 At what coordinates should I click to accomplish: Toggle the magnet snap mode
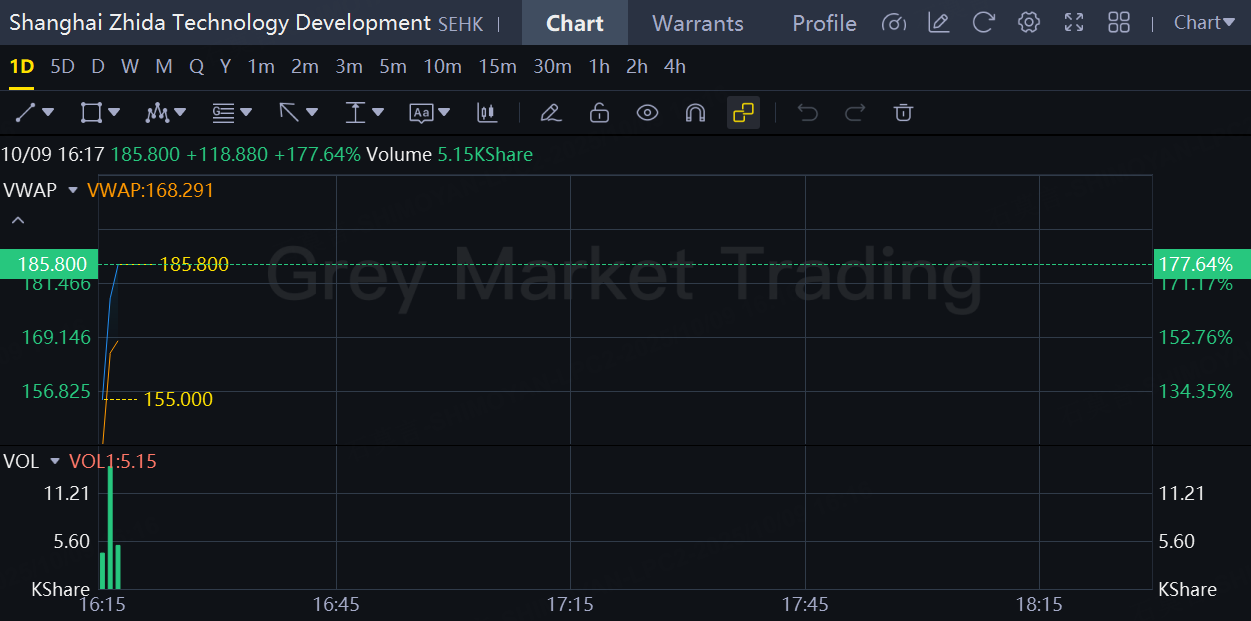point(695,113)
